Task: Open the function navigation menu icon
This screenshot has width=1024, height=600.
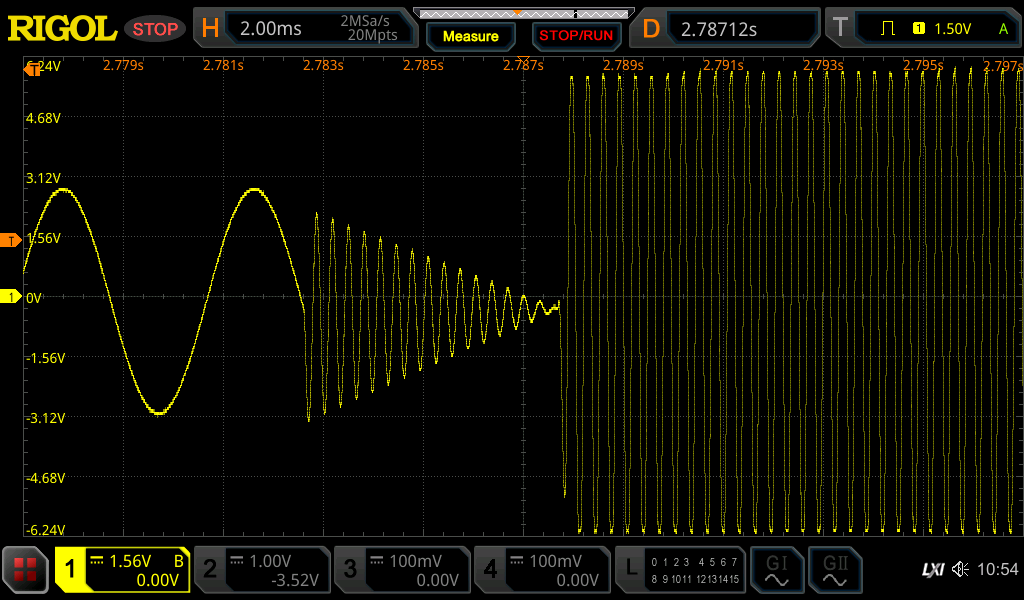Action: 25,570
